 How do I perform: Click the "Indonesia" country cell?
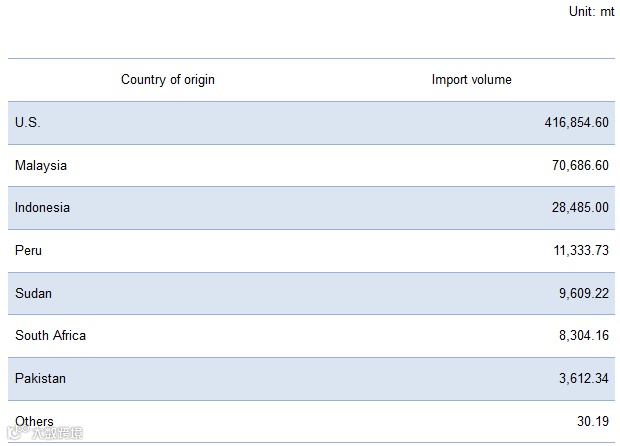(43, 208)
